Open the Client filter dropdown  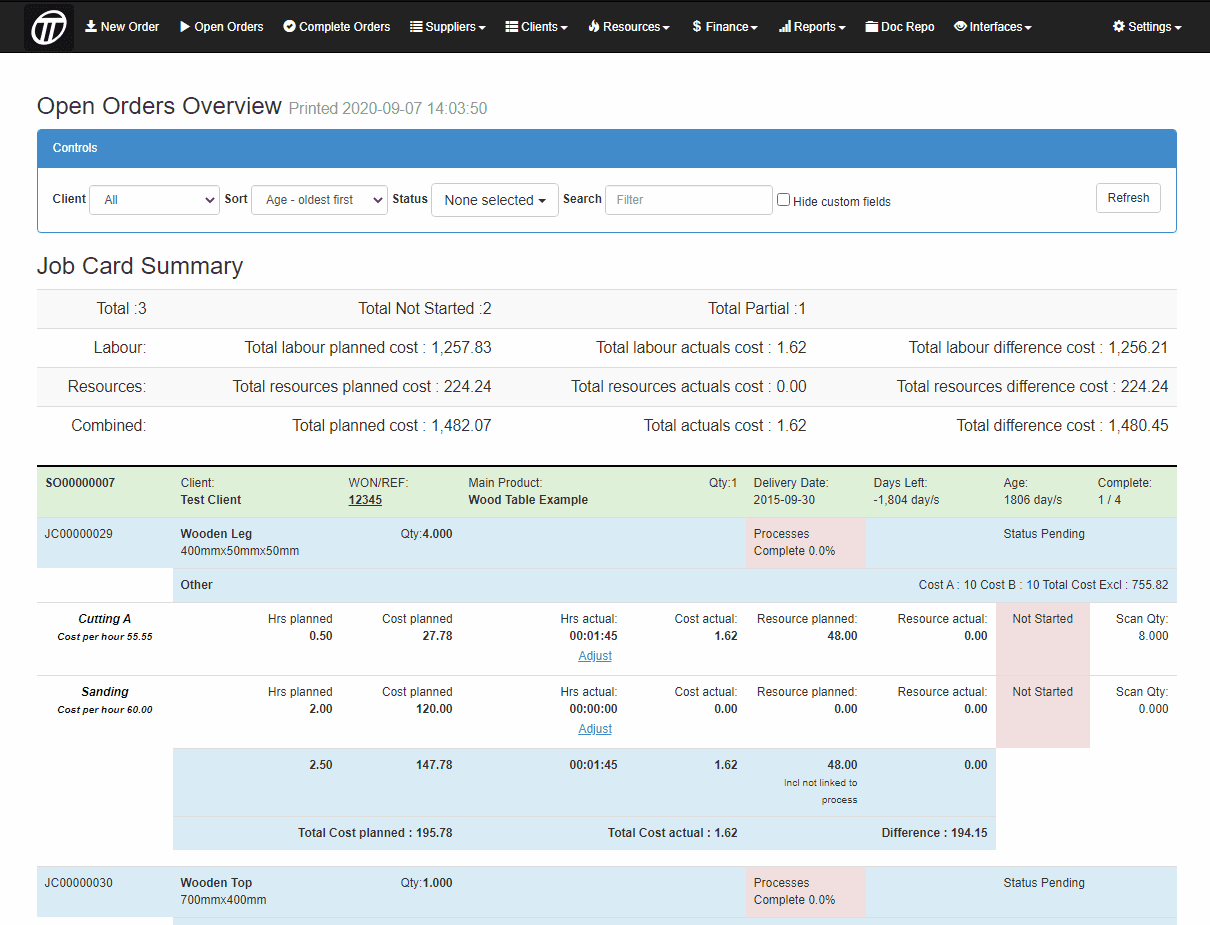(x=154, y=200)
